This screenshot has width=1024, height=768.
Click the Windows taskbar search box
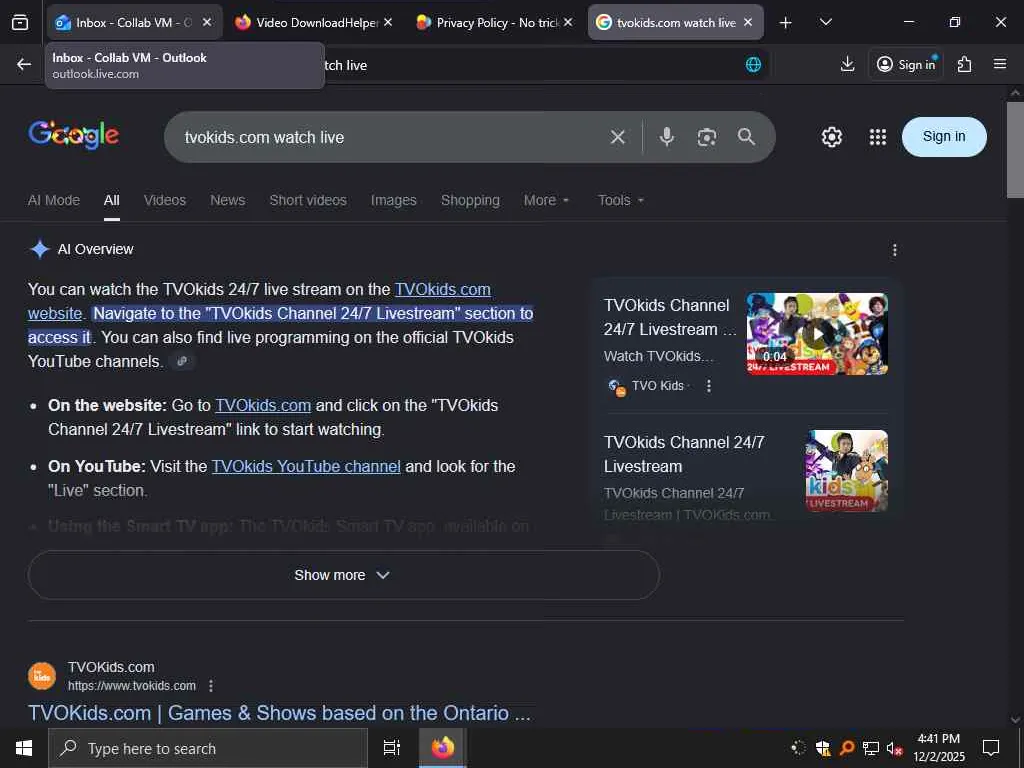click(x=208, y=748)
